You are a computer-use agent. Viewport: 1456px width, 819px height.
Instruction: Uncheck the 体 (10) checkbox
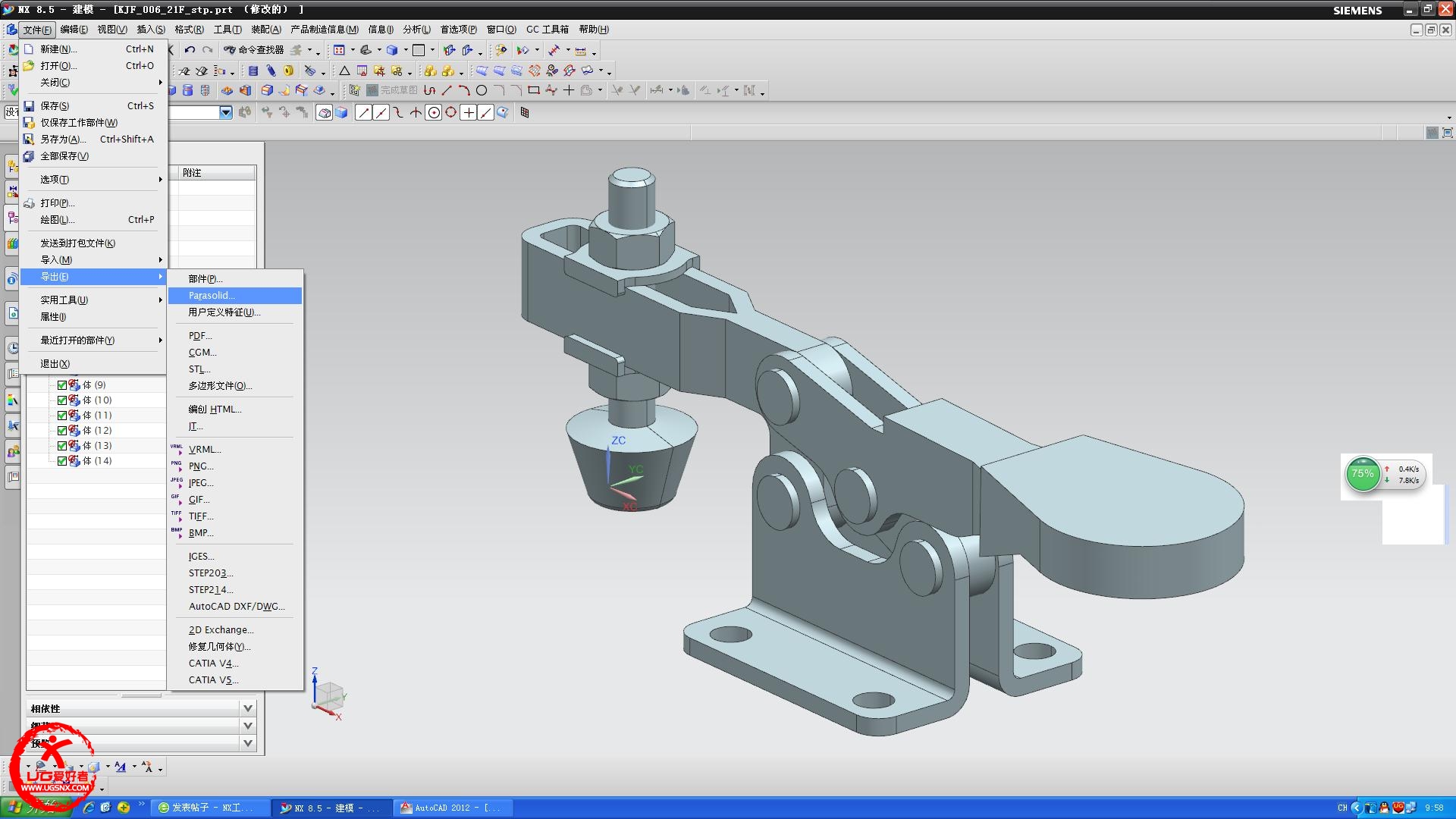coord(62,400)
